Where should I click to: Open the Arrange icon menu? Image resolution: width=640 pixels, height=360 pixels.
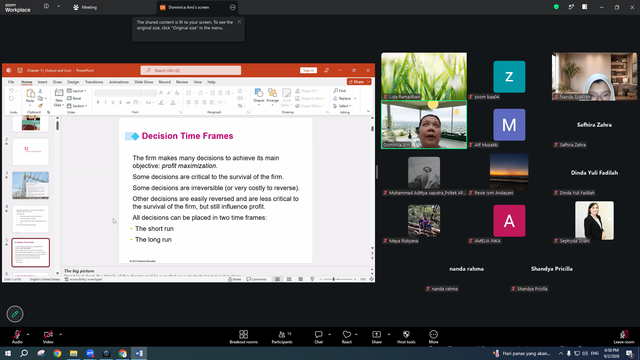273,93
